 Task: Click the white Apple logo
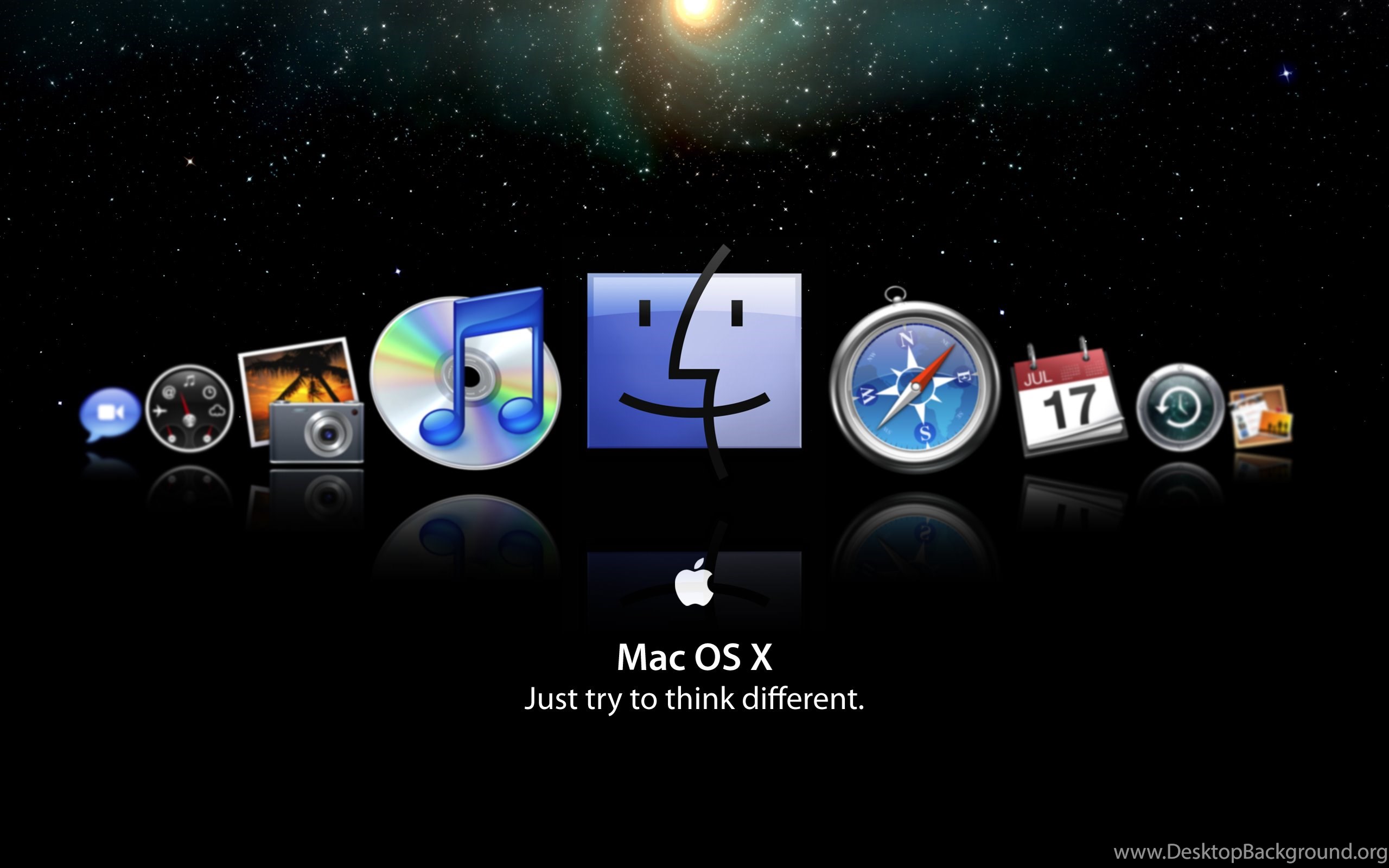point(694,582)
